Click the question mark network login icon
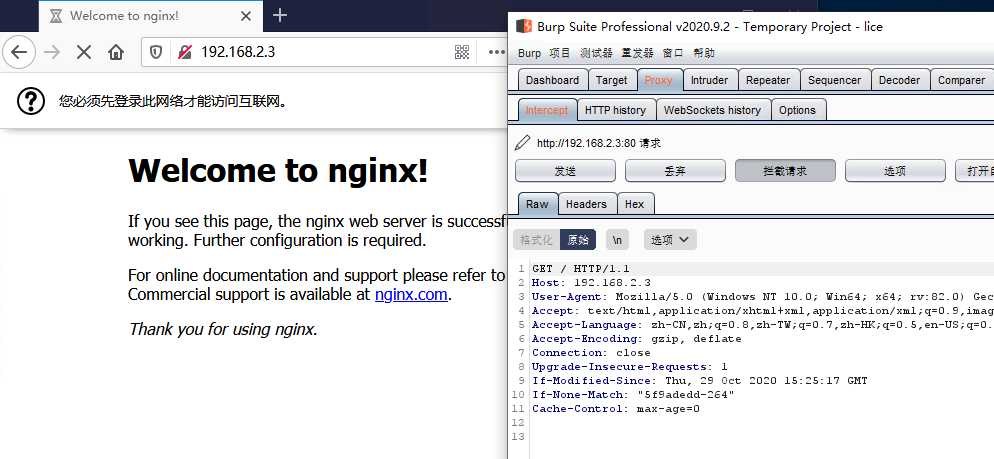This screenshot has height=459, width=994. [30, 101]
